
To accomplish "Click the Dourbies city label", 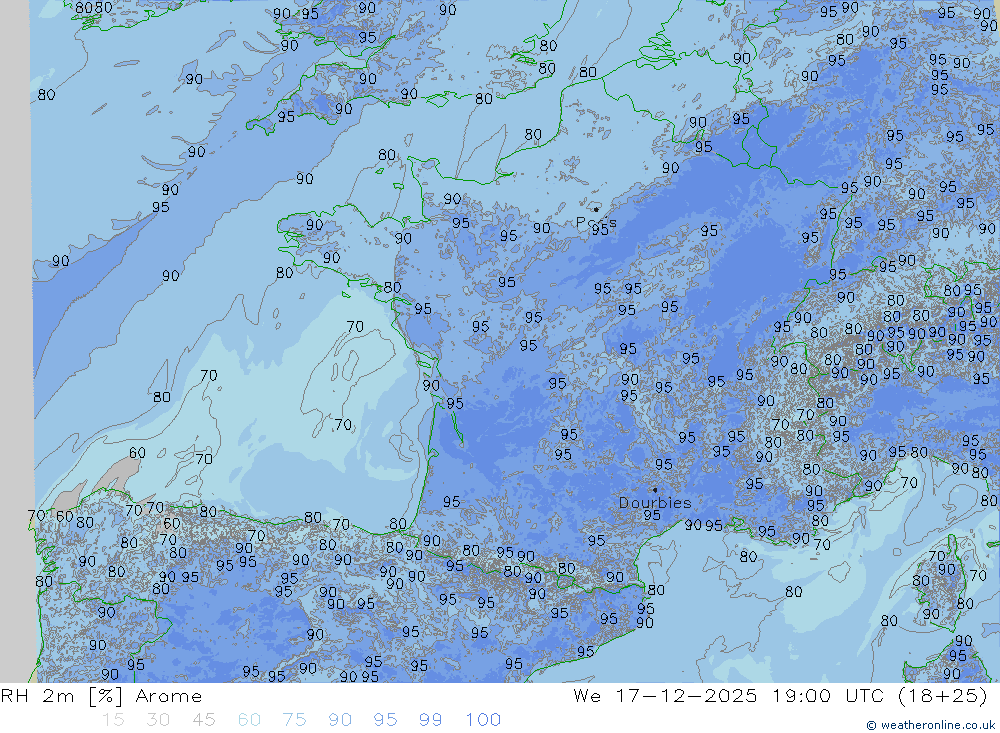I will 655,503.
